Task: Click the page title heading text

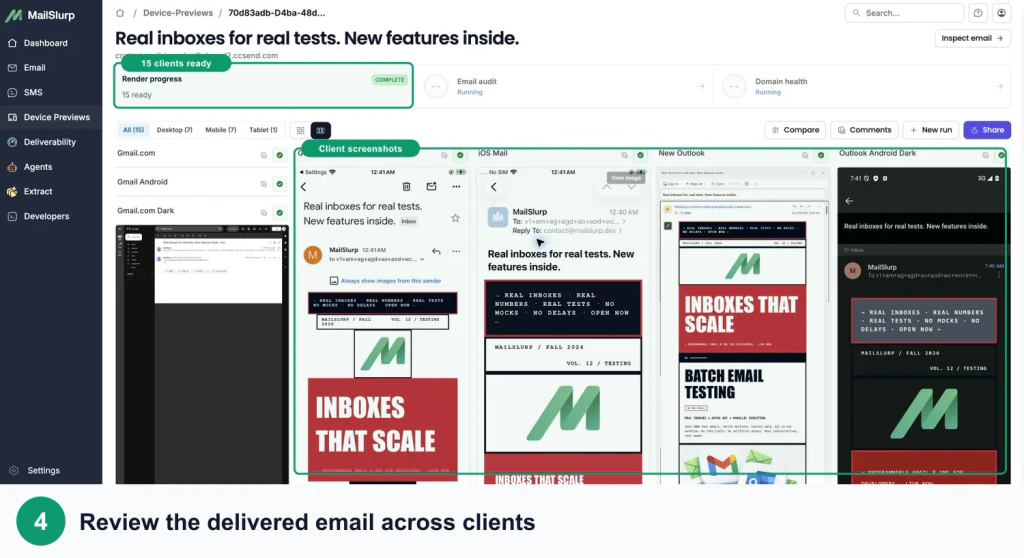Action: click(x=317, y=39)
